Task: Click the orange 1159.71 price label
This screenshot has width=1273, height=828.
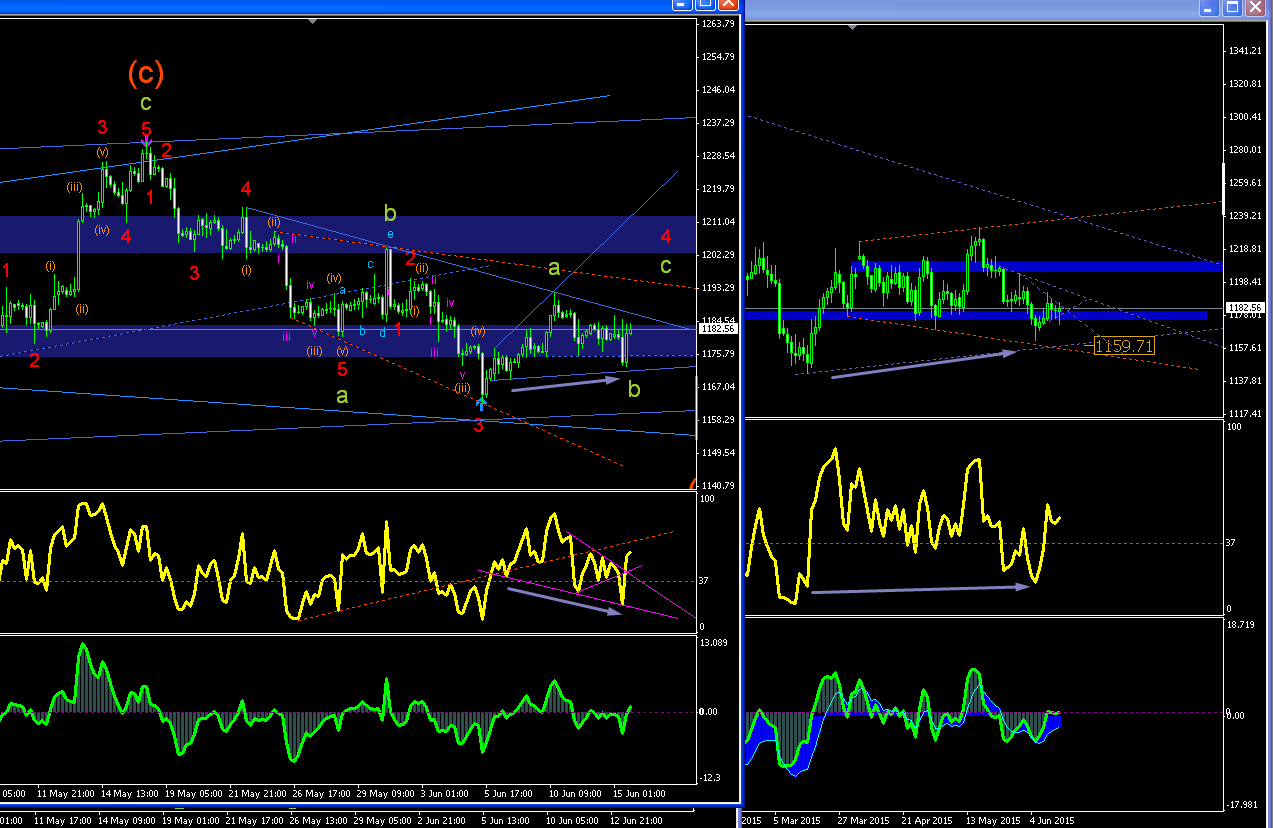Action: (1125, 346)
